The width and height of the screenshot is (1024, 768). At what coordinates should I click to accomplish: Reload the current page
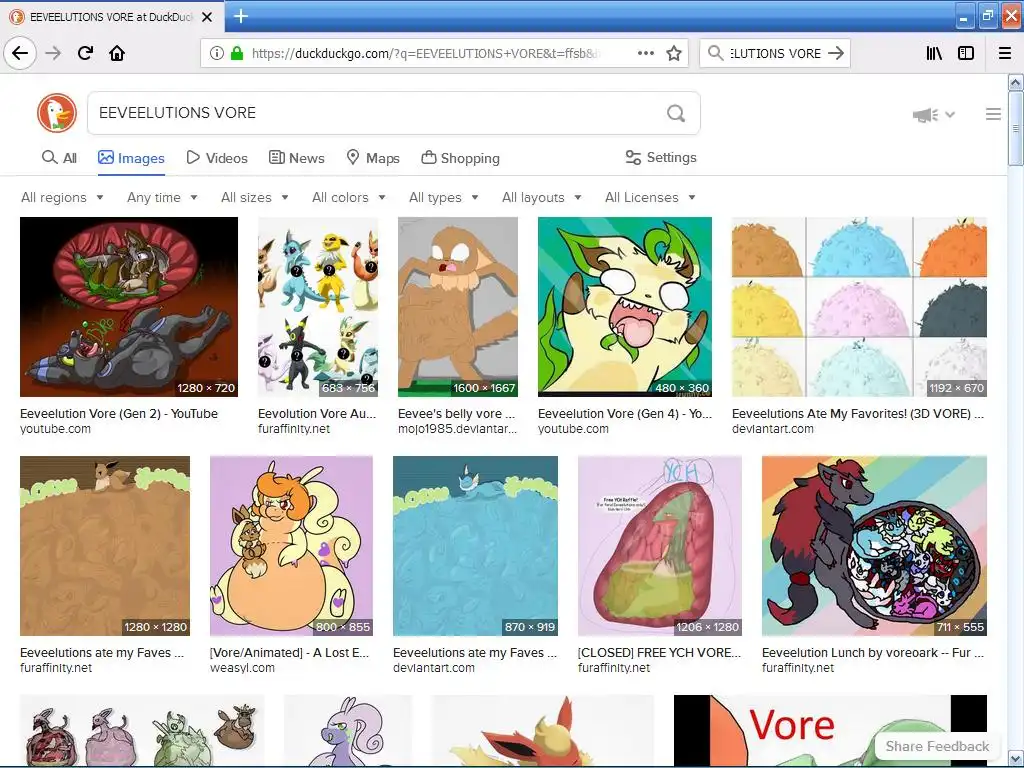pyautogui.click(x=85, y=53)
